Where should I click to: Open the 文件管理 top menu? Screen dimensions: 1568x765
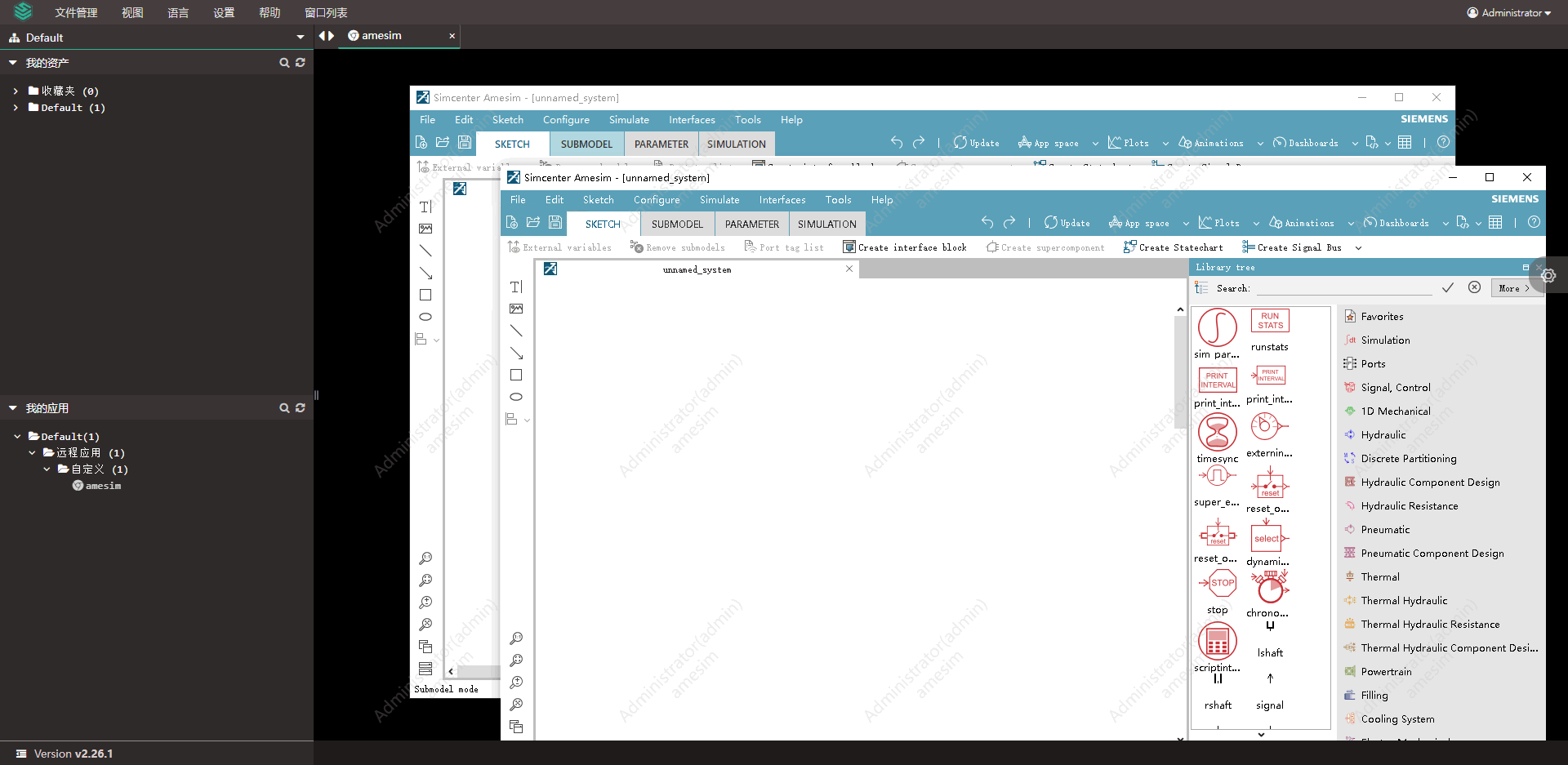(x=76, y=12)
